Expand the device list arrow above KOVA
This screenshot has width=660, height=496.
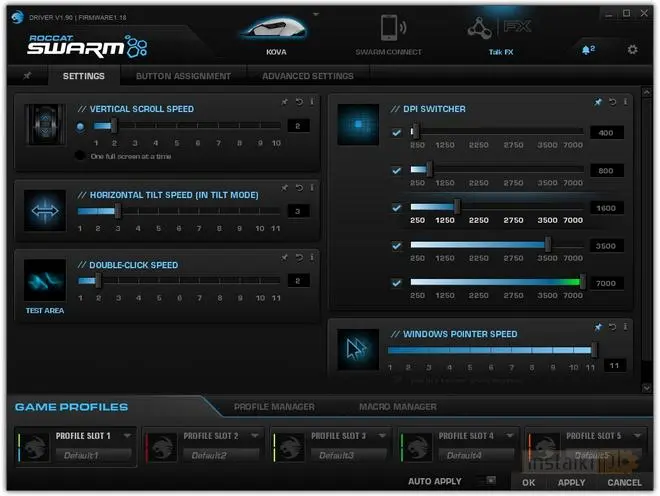click(315, 15)
